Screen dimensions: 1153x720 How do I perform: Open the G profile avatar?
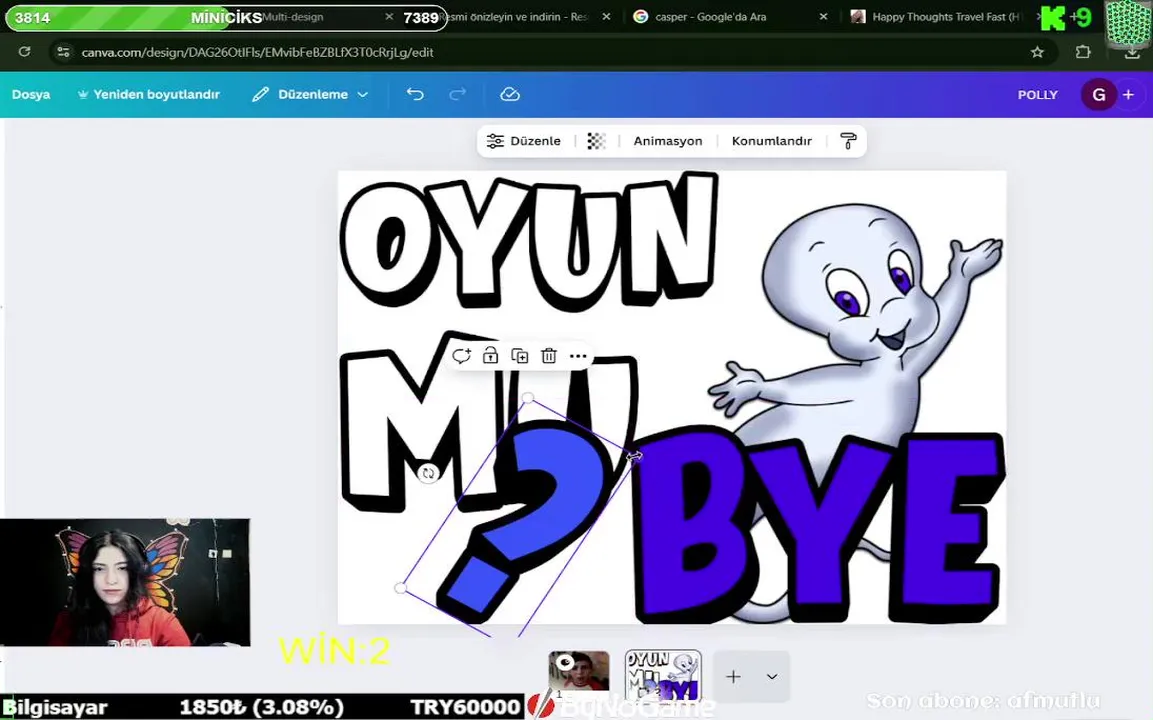pyautogui.click(x=1099, y=95)
